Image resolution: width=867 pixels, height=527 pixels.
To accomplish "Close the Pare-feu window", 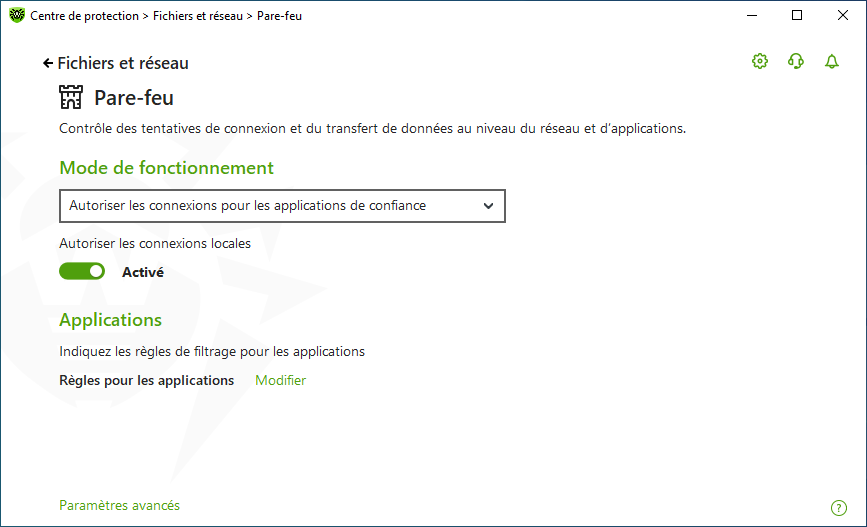I will tap(843, 15).
